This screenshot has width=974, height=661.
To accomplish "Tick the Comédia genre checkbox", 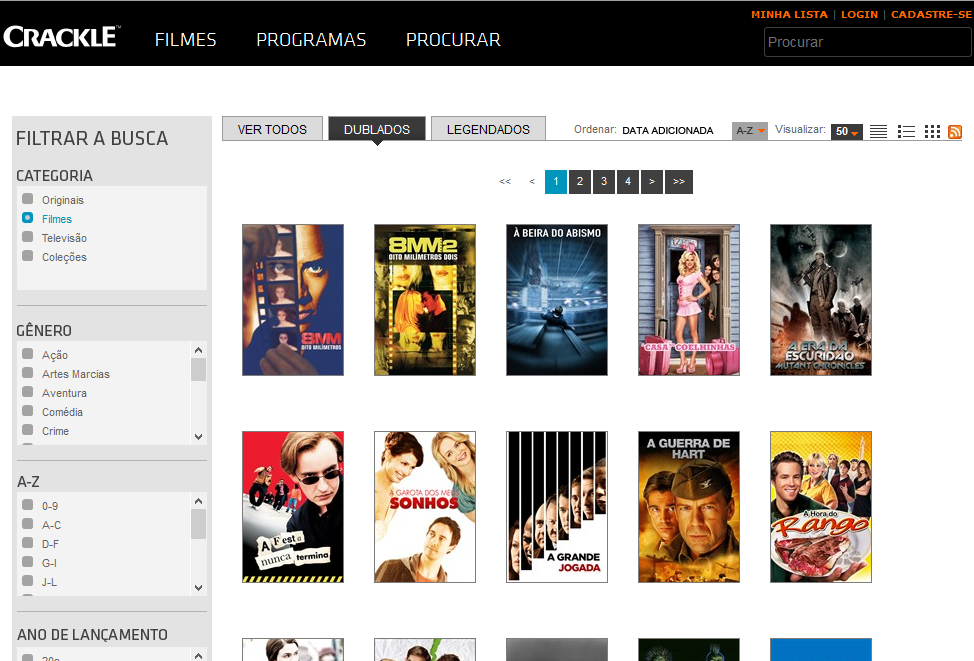I will [27, 411].
